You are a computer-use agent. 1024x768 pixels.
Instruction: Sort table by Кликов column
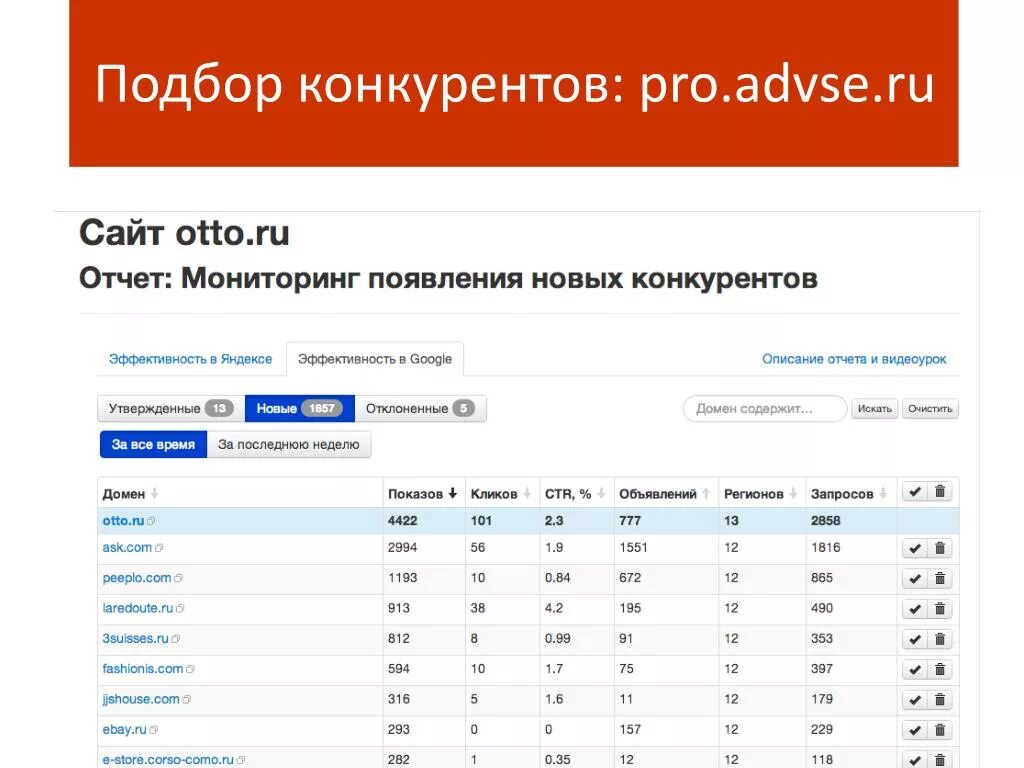[x=500, y=494]
